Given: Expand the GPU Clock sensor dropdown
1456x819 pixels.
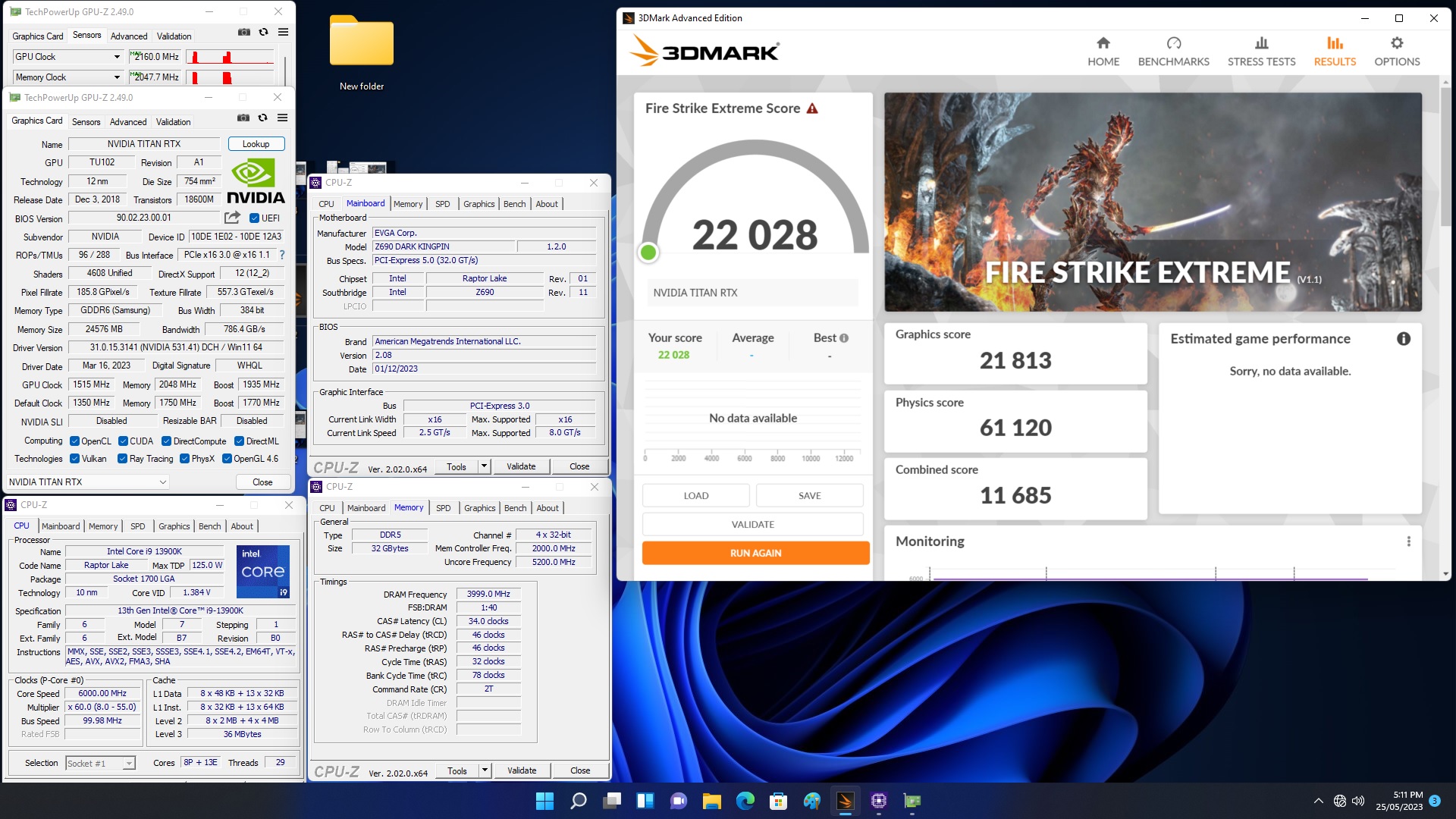Looking at the screenshot, I should 117,57.
